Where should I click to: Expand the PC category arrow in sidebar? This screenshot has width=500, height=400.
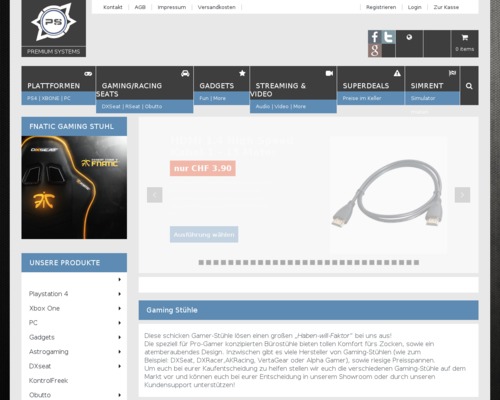tap(119, 323)
